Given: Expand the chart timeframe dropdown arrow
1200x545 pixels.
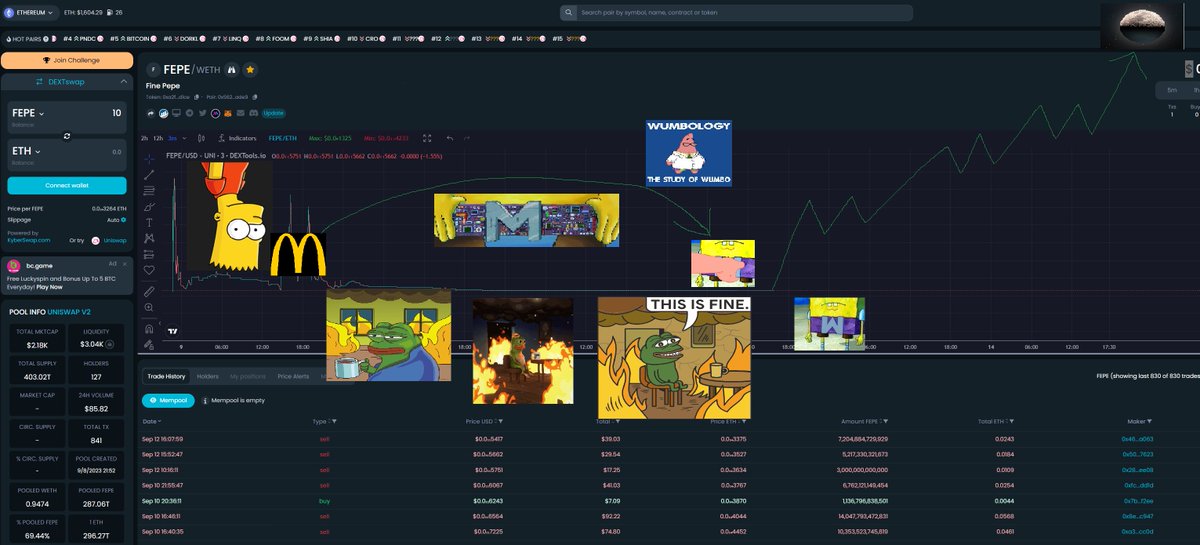Looking at the screenshot, I should coord(184,138).
